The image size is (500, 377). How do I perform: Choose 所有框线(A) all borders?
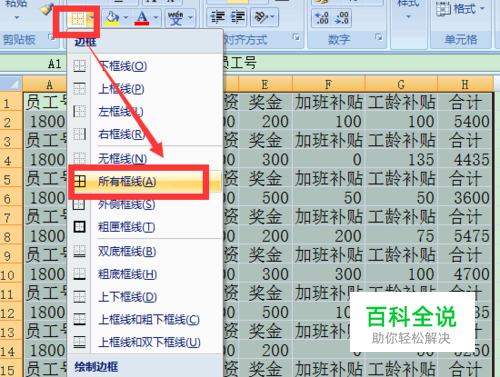coord(145,181)
